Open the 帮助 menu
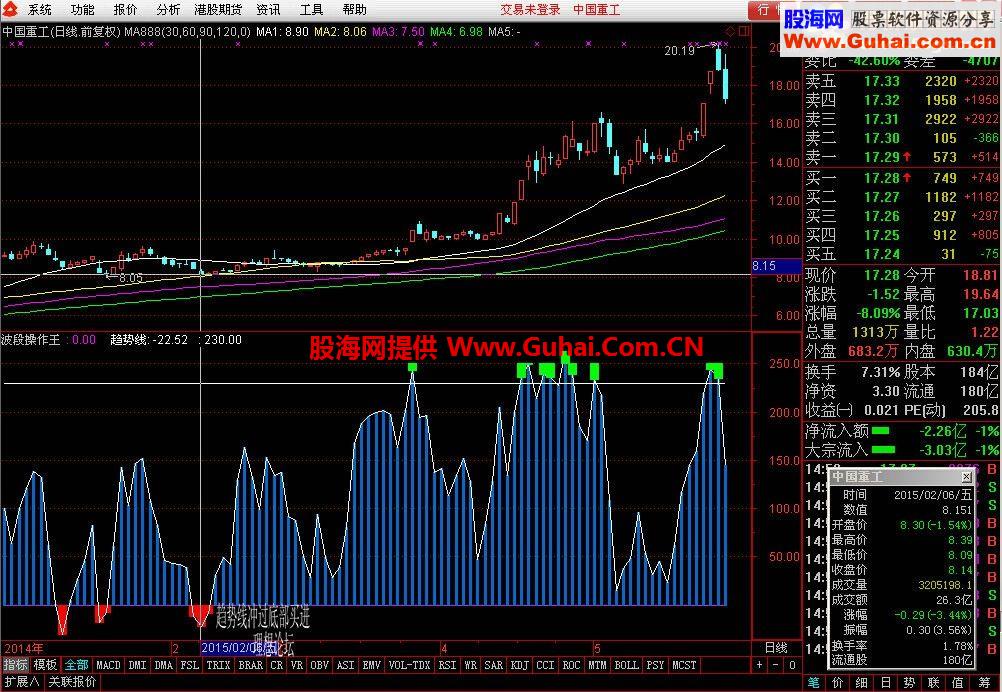This screenshot has width=1002, height=692. tap(355, 10)
